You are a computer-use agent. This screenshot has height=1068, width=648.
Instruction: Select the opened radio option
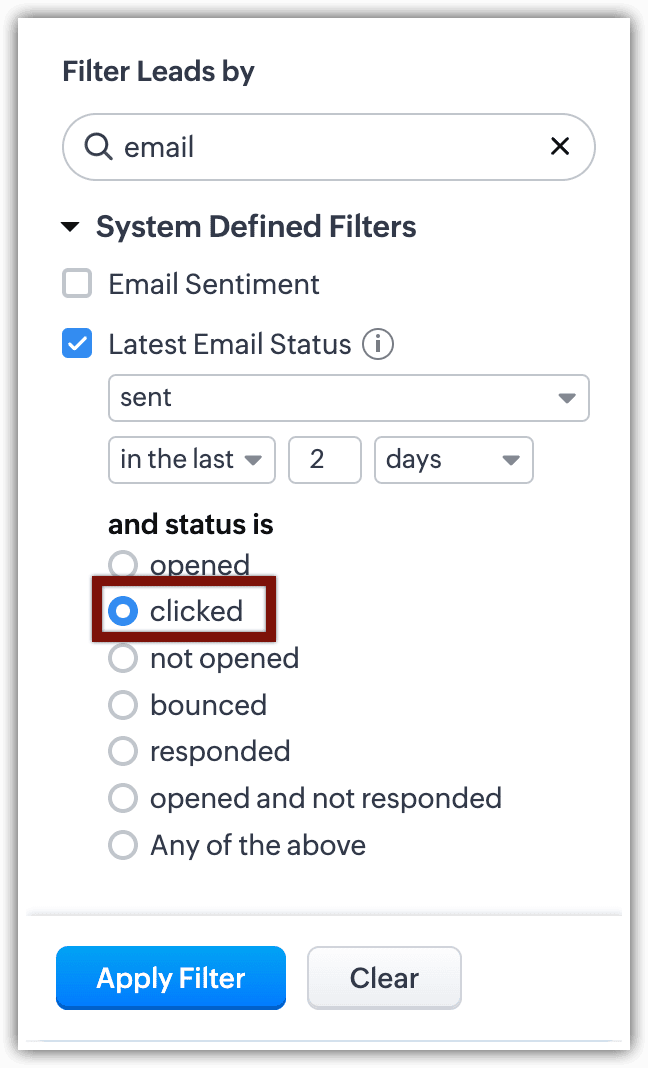click(123, 565)
